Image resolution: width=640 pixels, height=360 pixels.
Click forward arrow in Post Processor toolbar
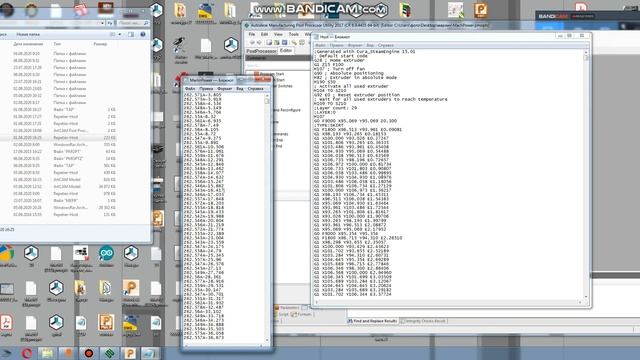coord(259,42)
